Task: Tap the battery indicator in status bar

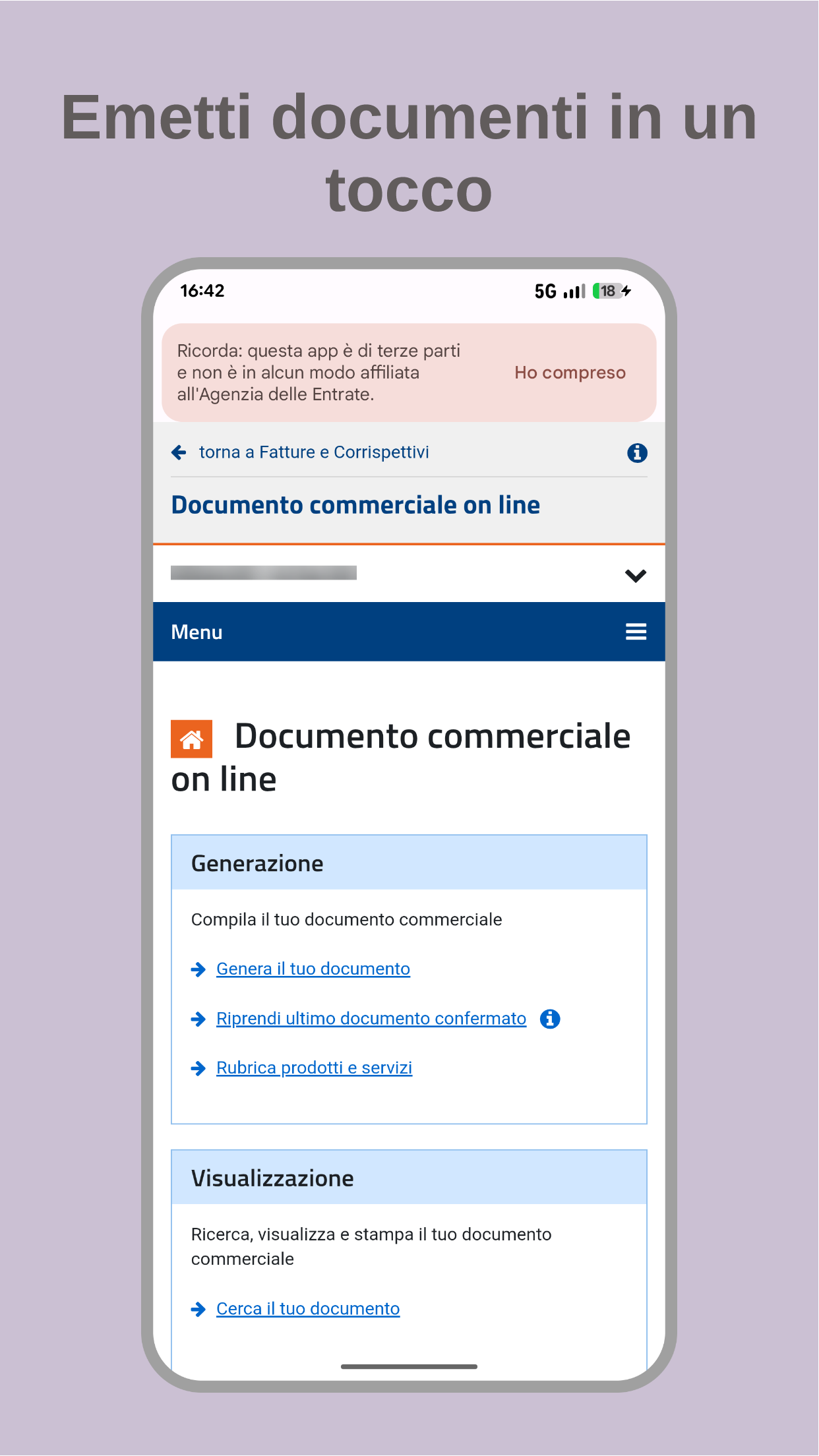Action: (x=608, y=291)
